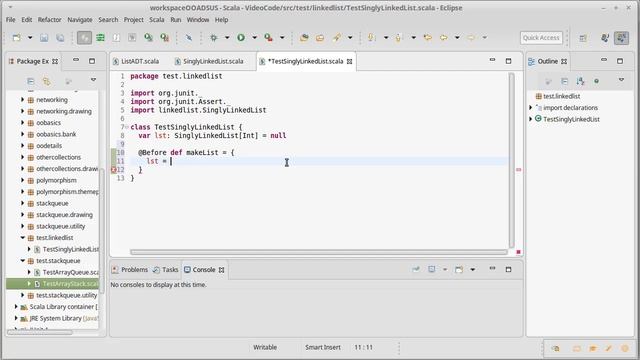Click the Run Last Tool icon with red toolbox
640x360 pixels.
point(268,38)
